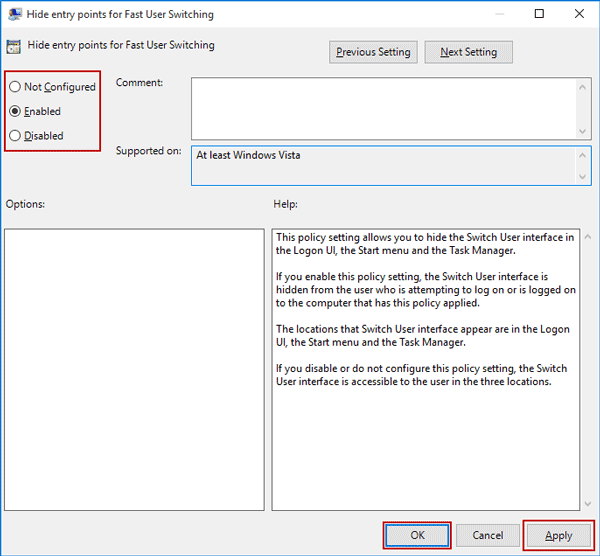Cancel the policy changes

pos(487,535)
